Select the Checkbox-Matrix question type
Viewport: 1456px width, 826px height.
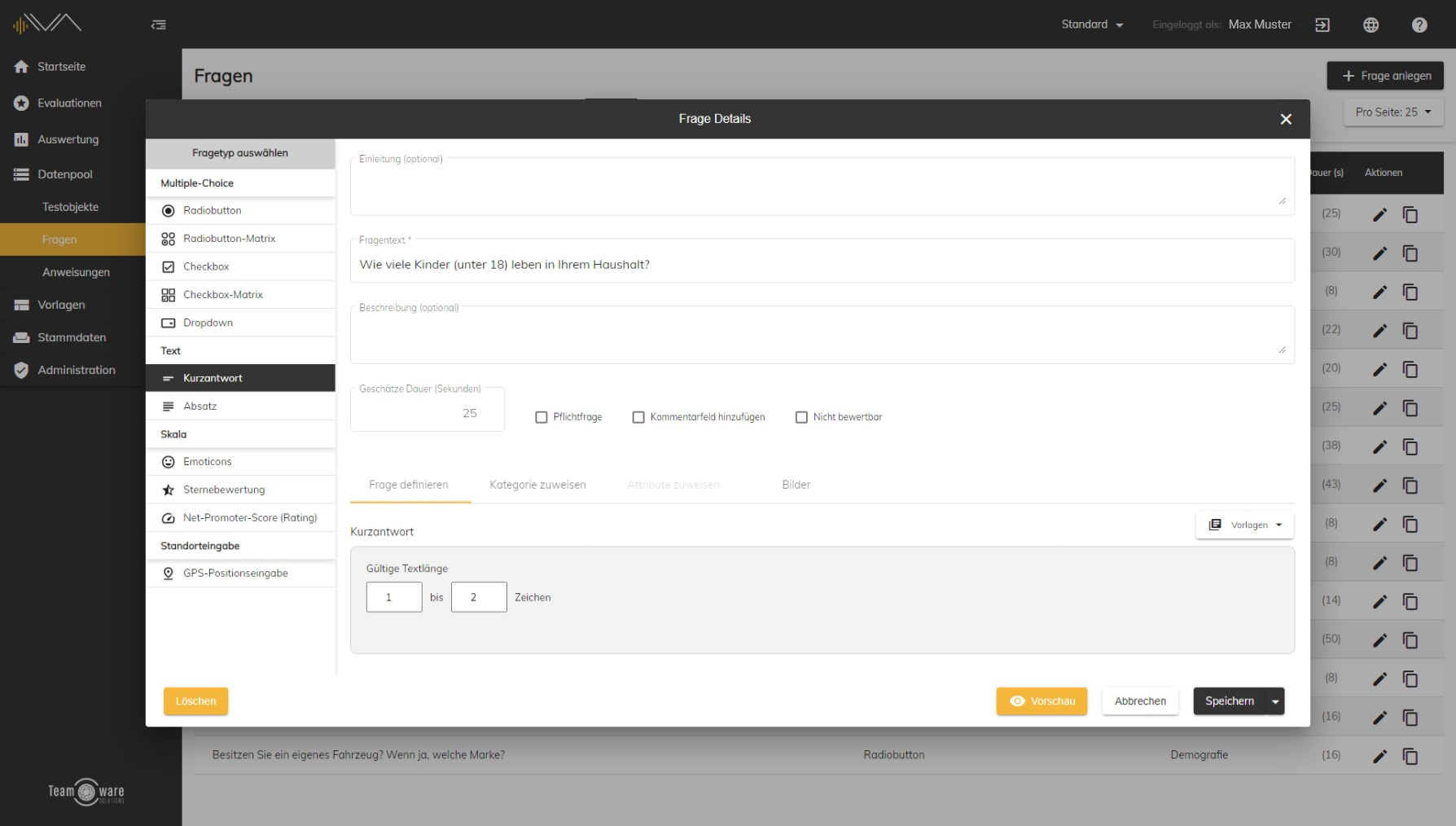pyautogui.click(x=240, y=295)
